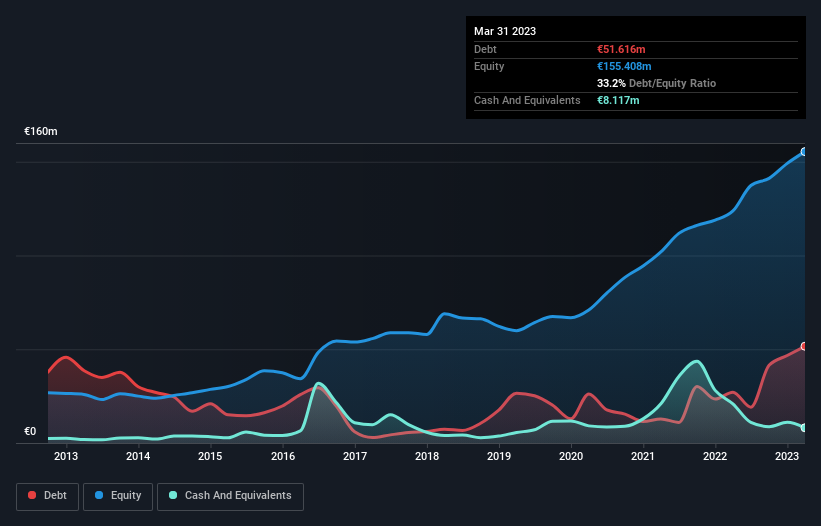Click the teal Cash legend dot

(173, 495)
